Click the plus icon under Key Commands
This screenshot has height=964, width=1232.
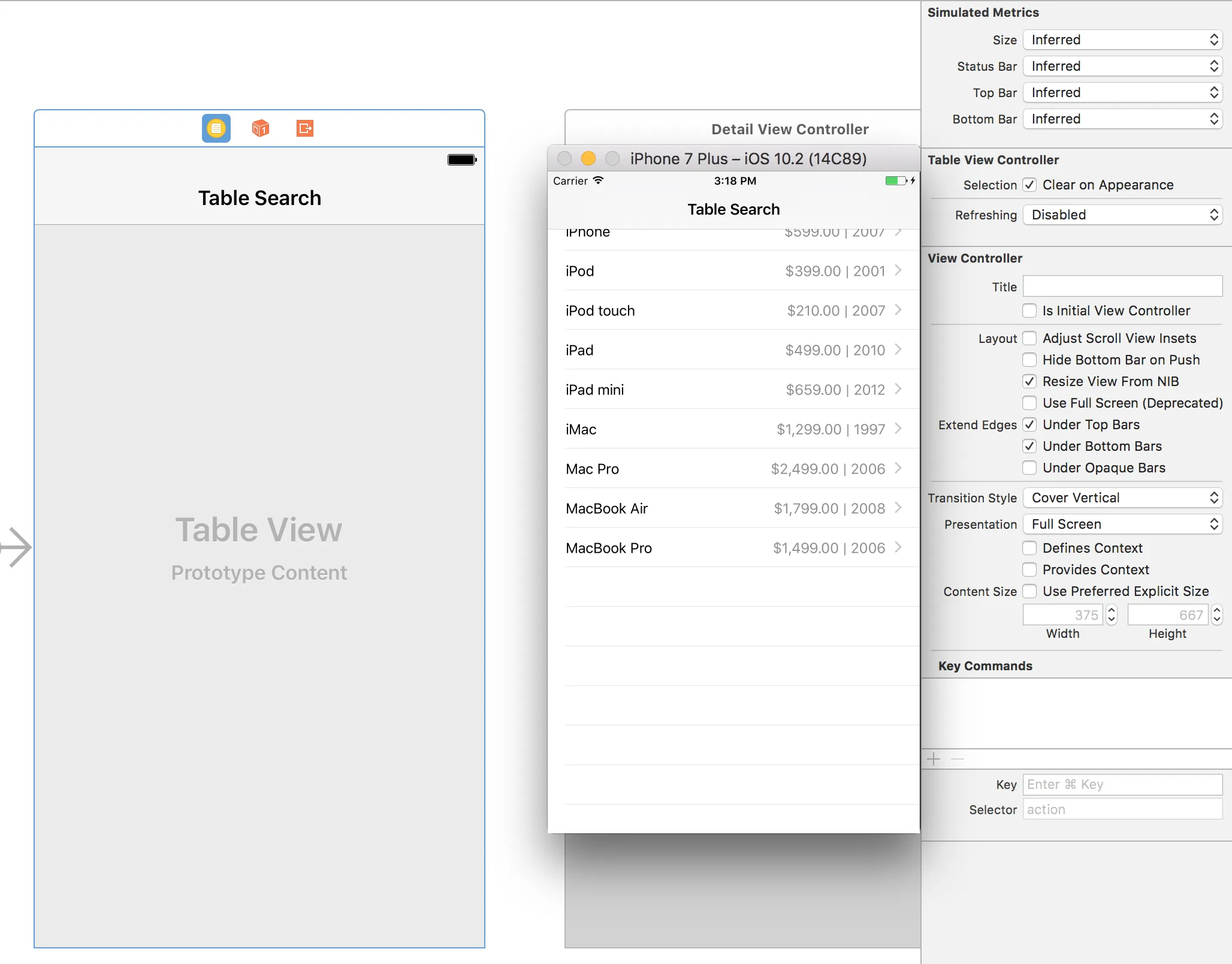coord(934,760)
